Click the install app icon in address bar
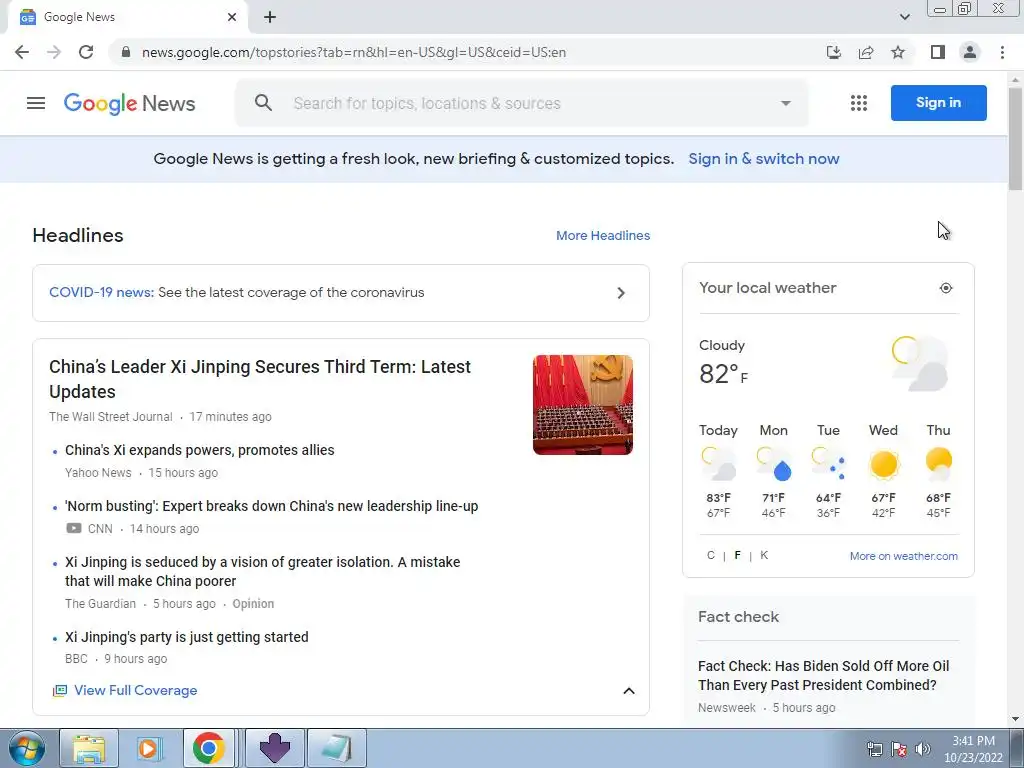The height and width of the screenshot is (768, 1024). pyautogui.click(x=834, y=52)
